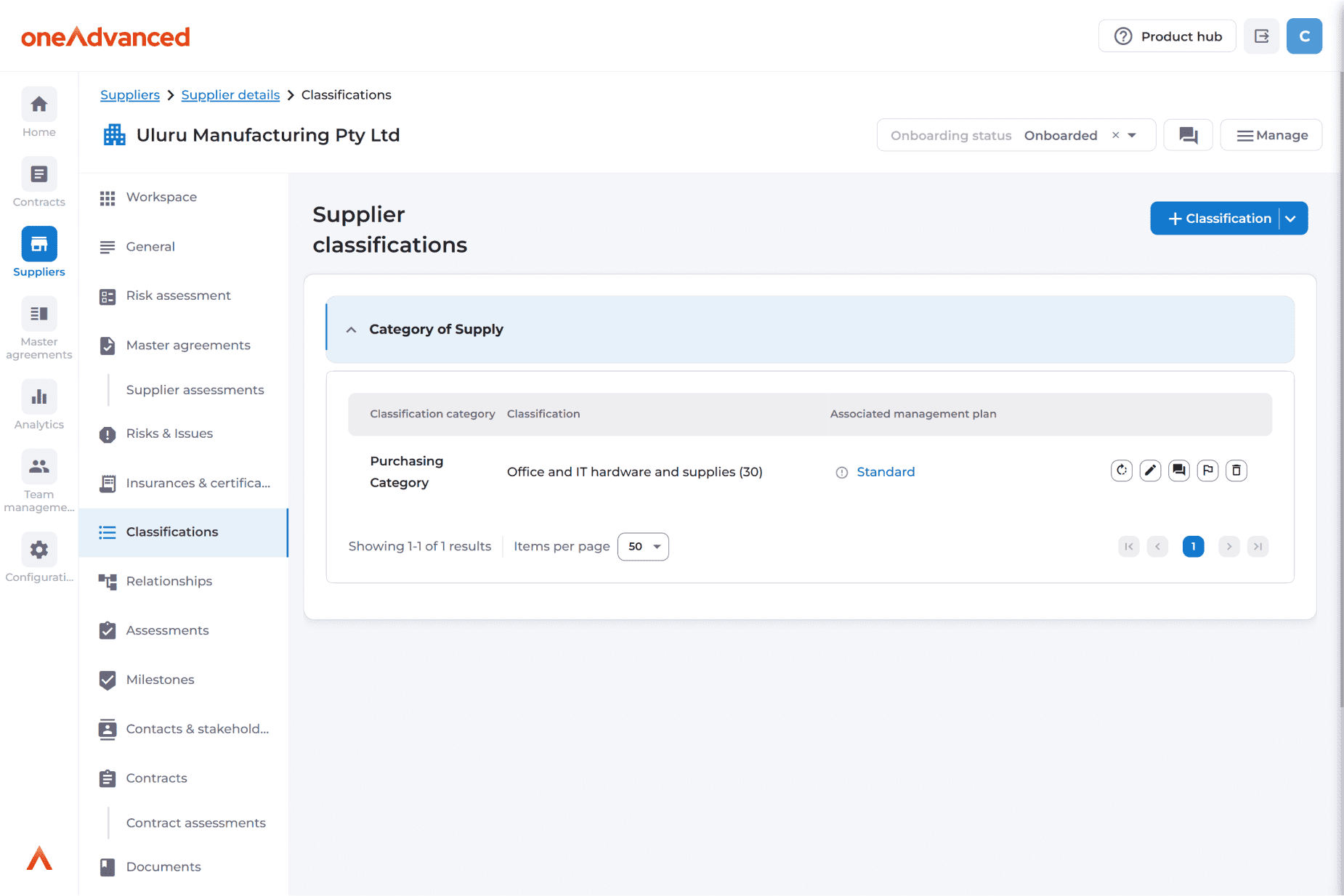Open the Onboarding status dropdown
This screenshot has width=1344, height=896.
[x=1132, y=136]
